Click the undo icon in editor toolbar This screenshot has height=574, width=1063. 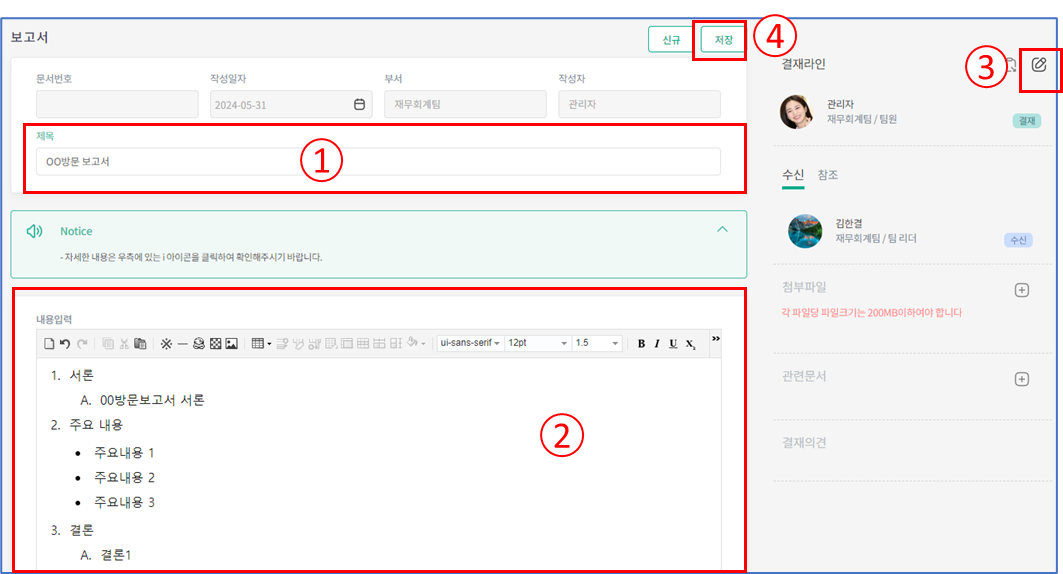pos(65,344)
